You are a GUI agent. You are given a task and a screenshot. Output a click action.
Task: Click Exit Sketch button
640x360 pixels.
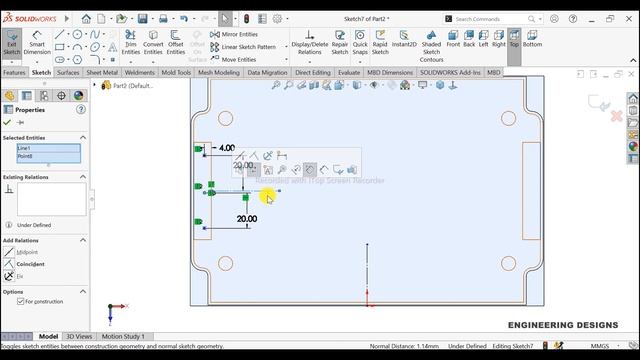coord(11,43)
